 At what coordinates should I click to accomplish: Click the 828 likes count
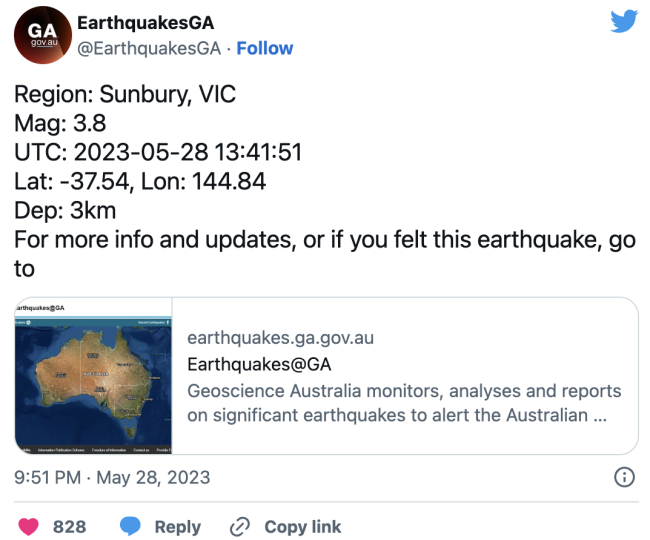70,527
